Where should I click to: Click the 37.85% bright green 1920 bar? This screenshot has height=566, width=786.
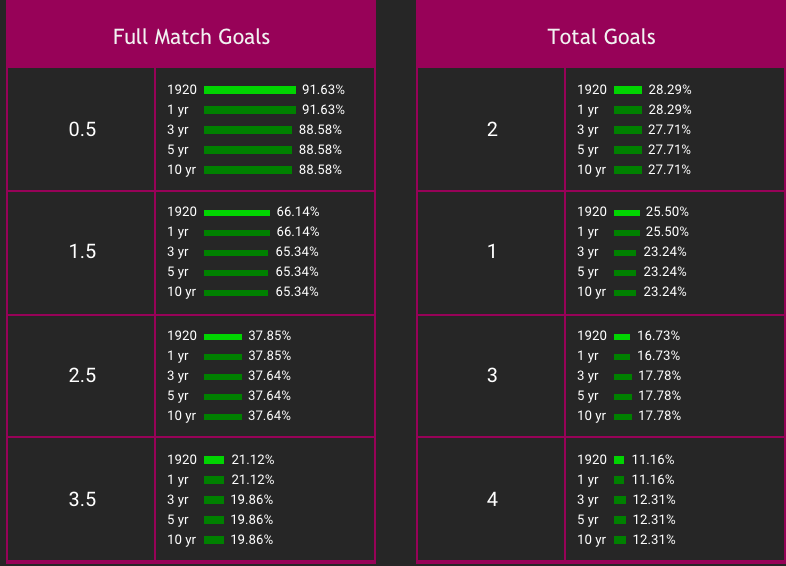point(223,336)
